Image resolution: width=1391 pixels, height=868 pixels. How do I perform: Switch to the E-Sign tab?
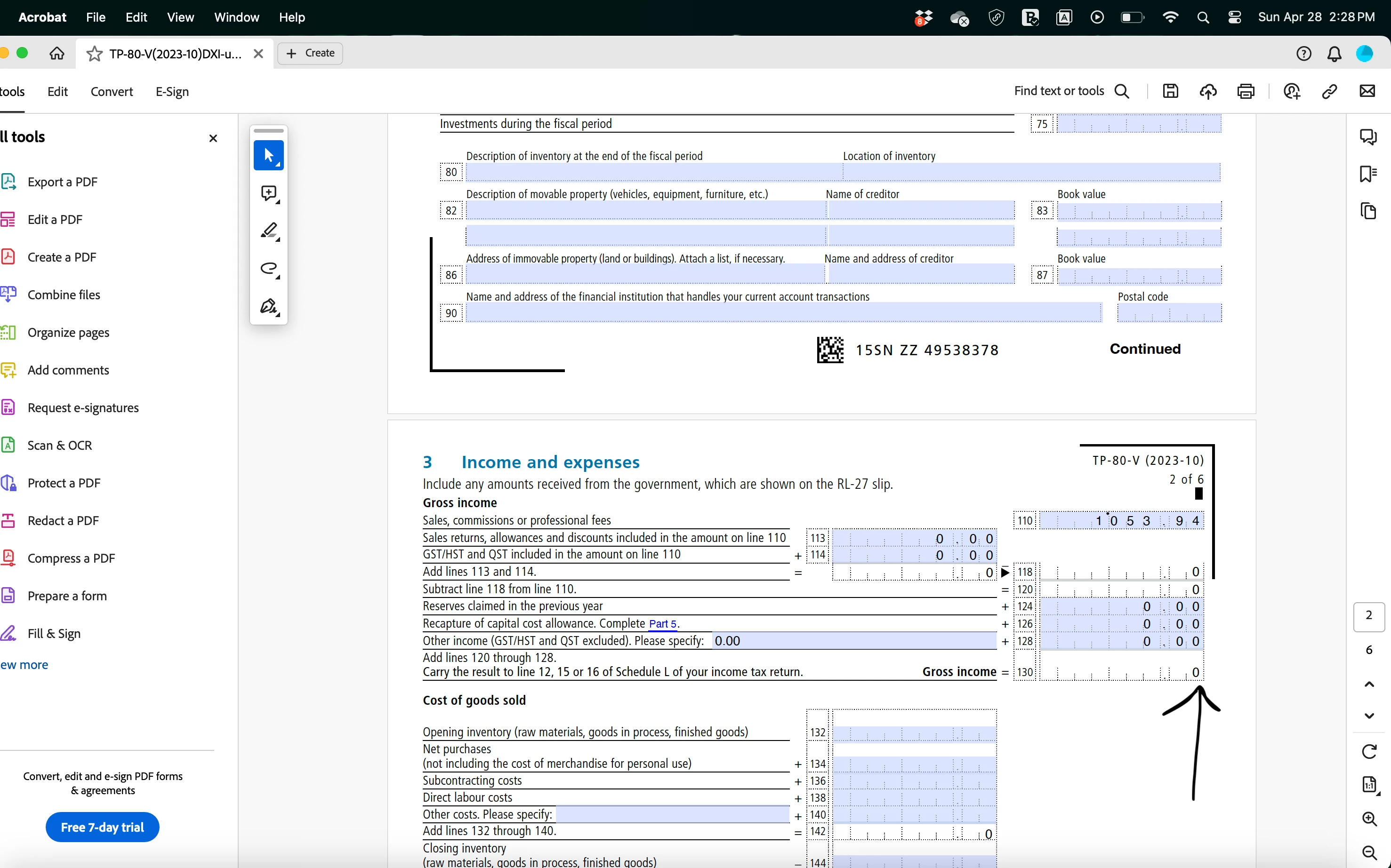tap(172, 92)
